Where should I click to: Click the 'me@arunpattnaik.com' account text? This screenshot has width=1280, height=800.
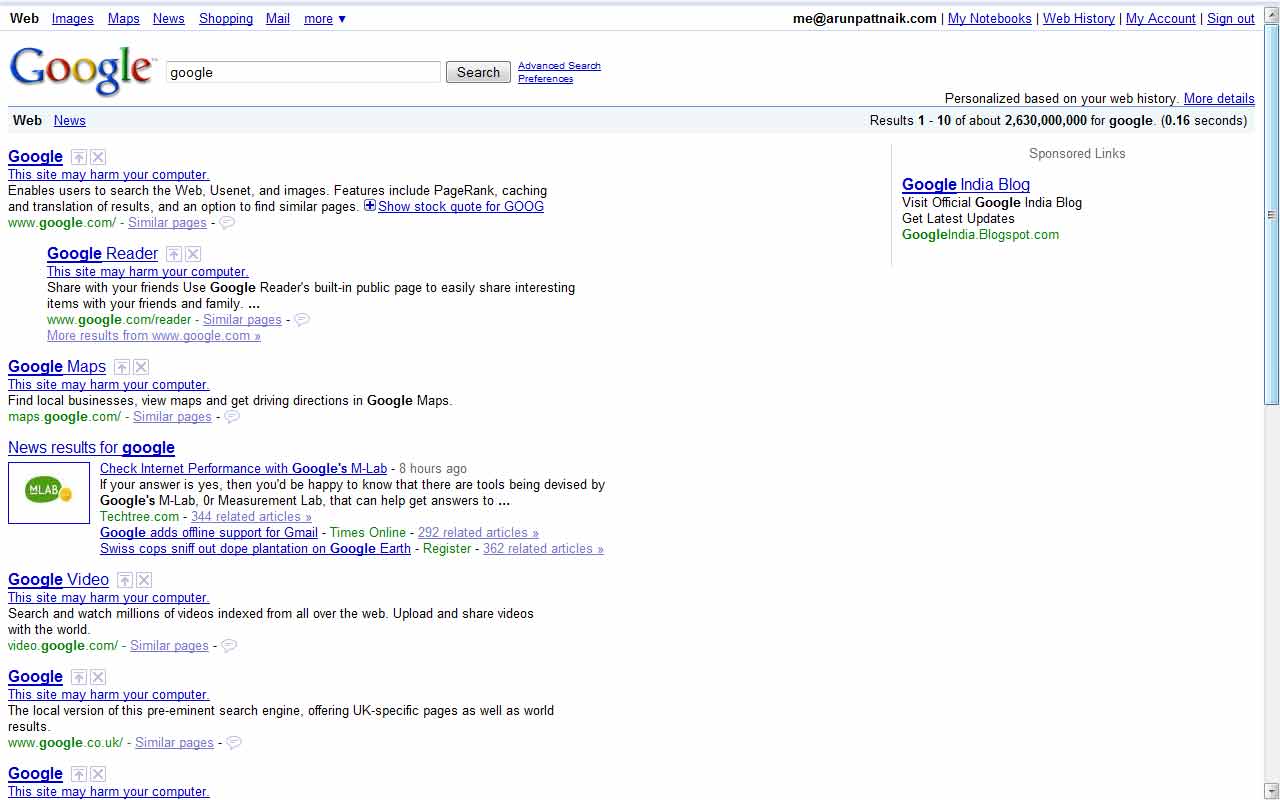pyautogui.click(x=865, y=19)
